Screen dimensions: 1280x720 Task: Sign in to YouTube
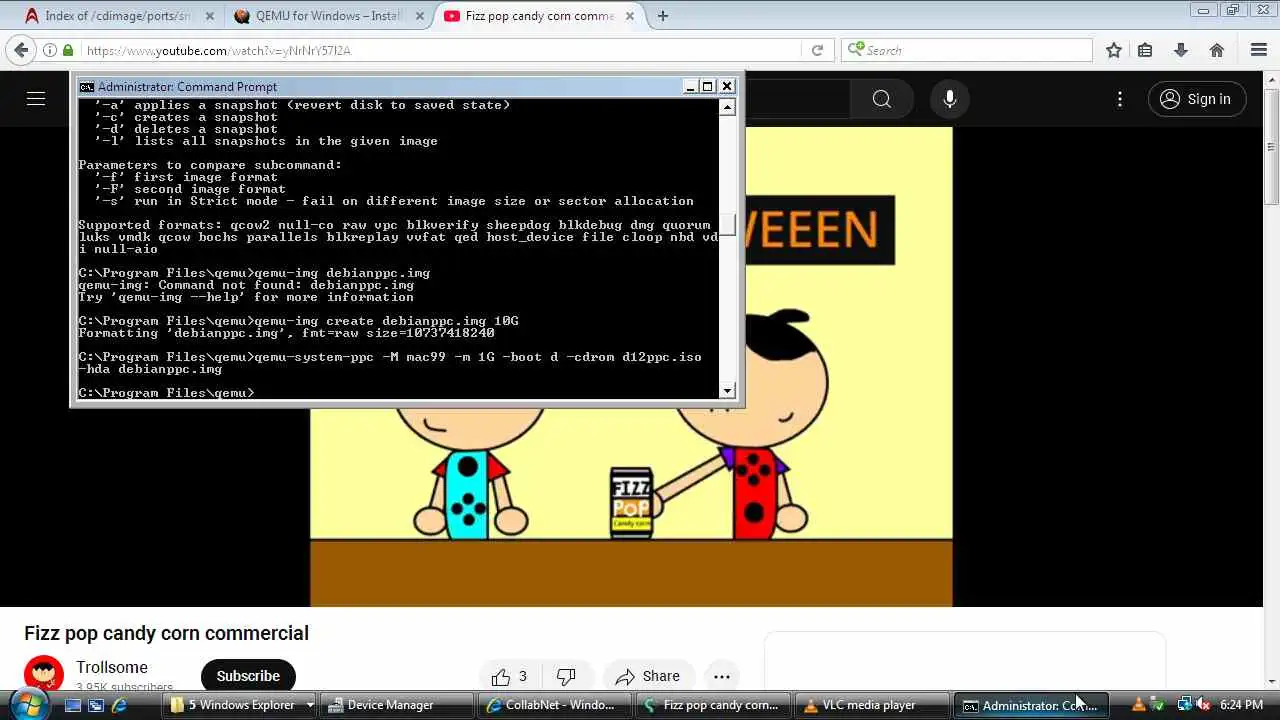coord(1196,99)
